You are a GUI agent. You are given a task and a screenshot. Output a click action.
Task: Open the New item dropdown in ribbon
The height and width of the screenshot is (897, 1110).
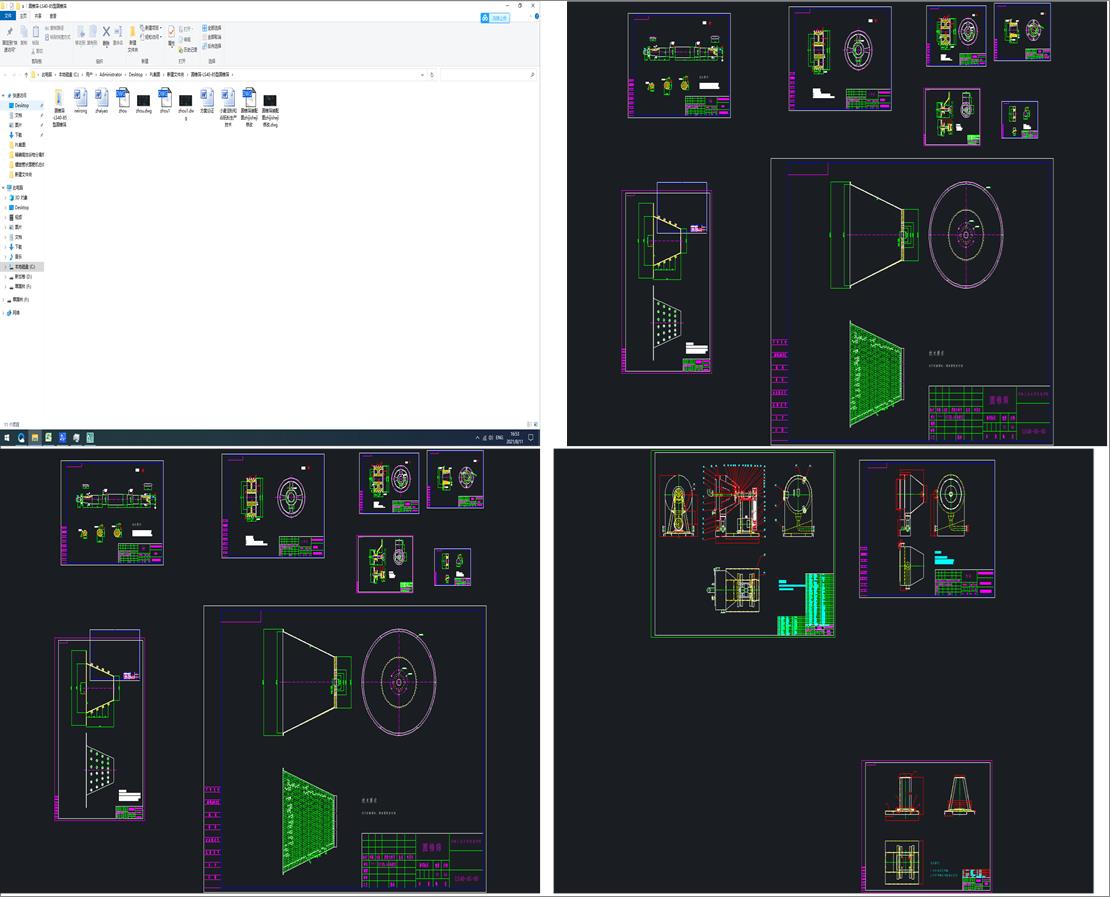click(151, 28)
